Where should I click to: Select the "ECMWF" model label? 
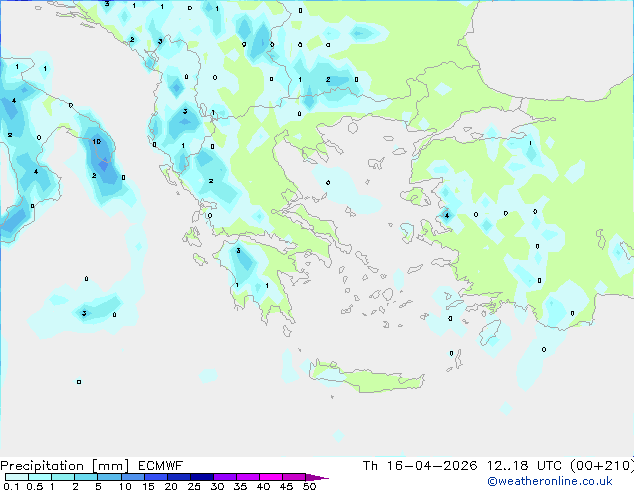[161, 466]
